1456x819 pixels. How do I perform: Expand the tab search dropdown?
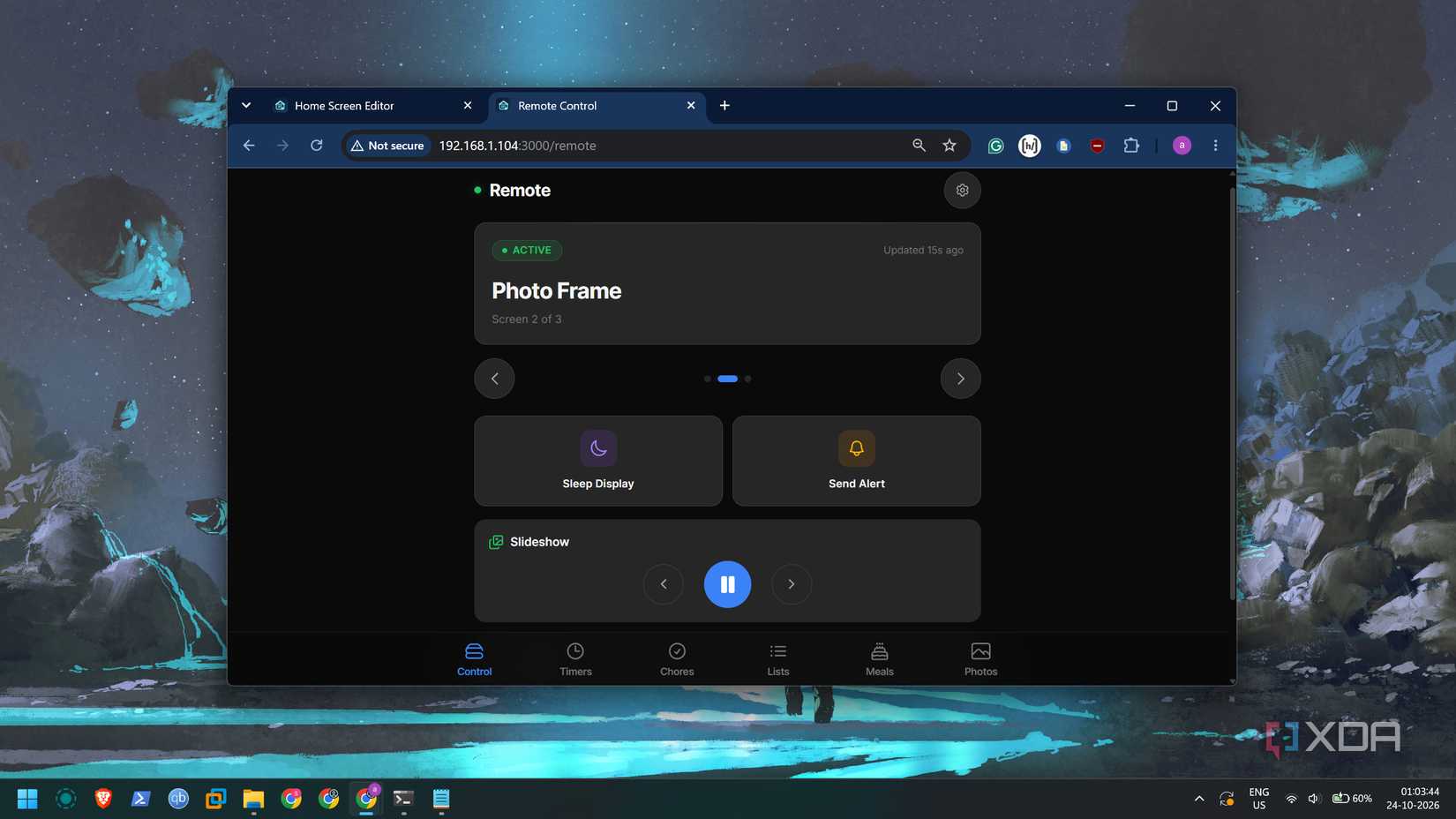246,105
